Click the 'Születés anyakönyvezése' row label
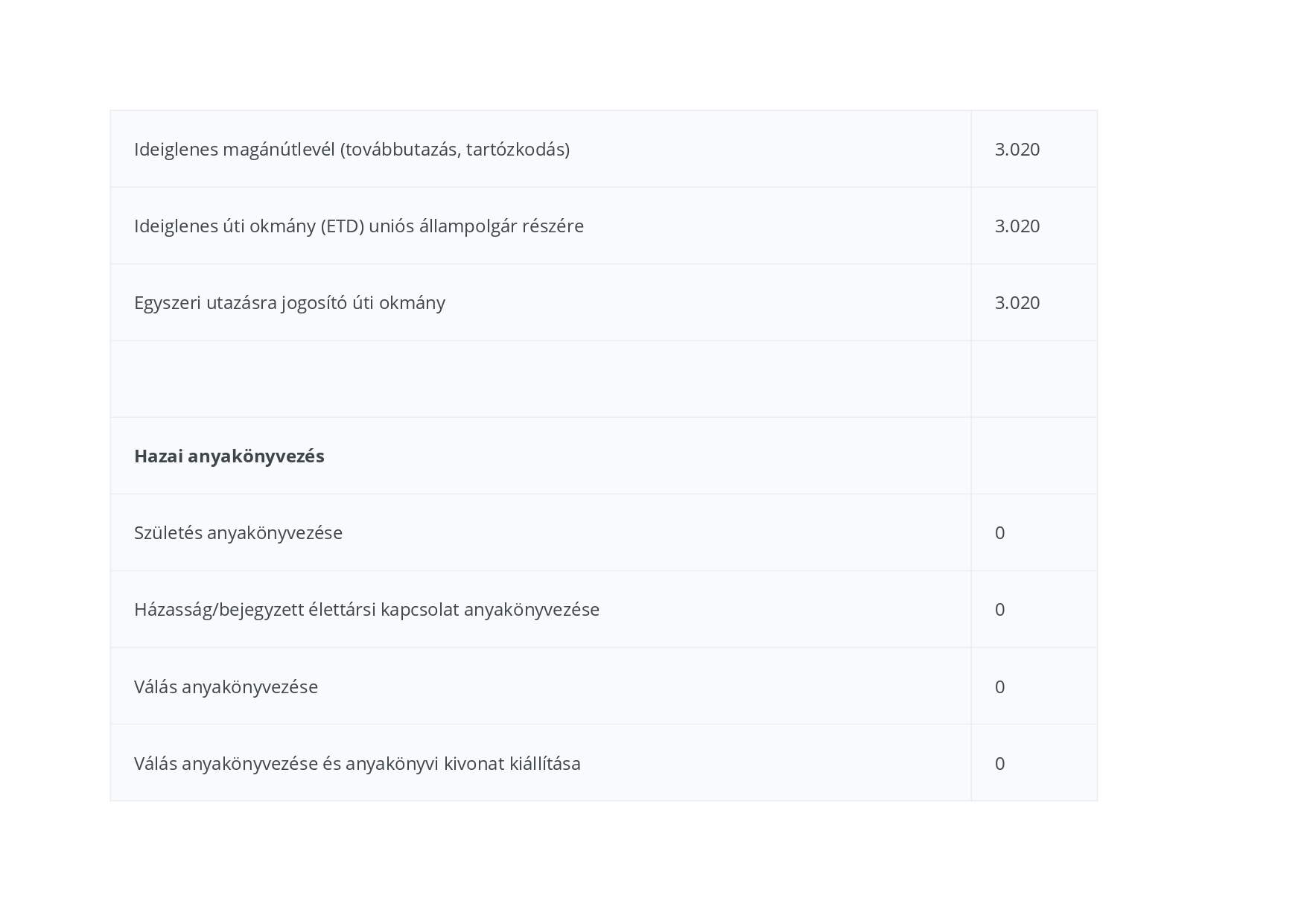Image resolution: width=1307 pixels, height=924 pixels. coord(238,533)
